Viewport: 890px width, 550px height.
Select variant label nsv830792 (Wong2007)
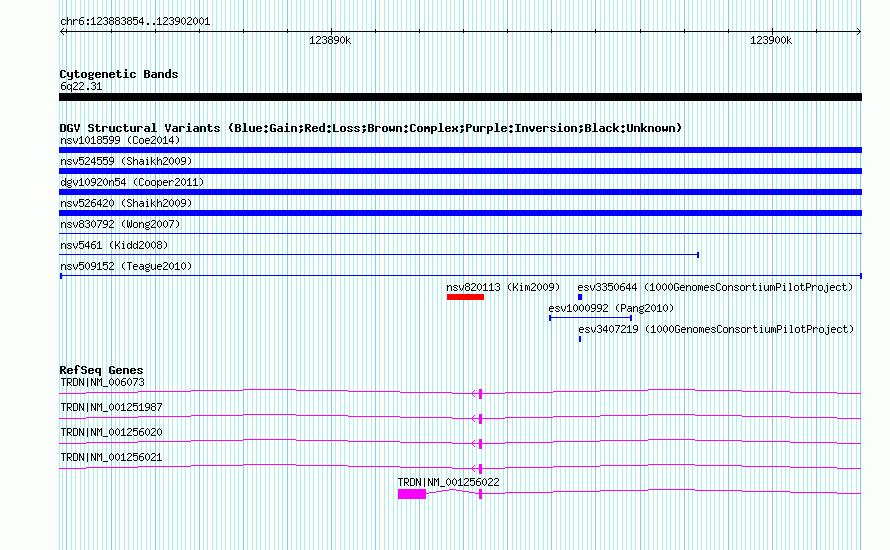pos(120,224)
